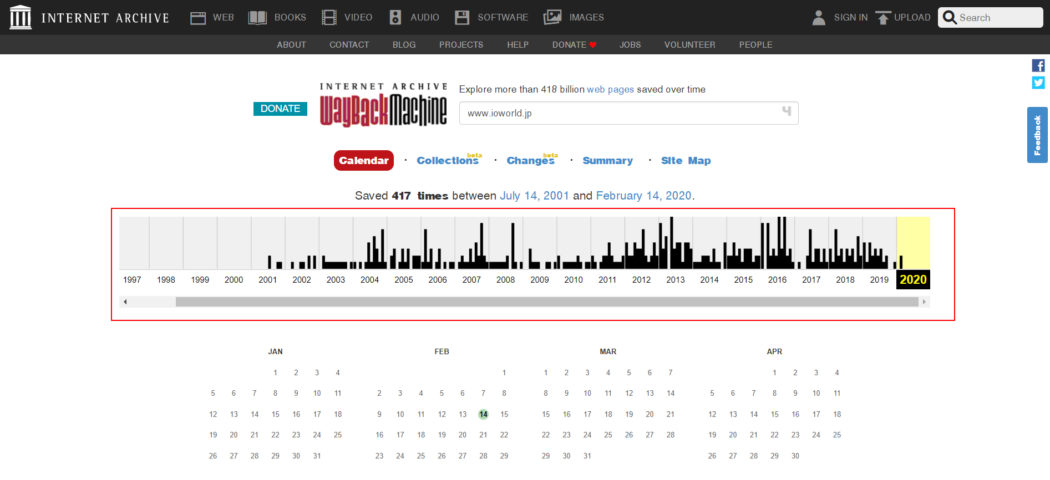Open the Video filmstrip icon
The width and height of the screenshot is (1050, 480).
[329, 18]
